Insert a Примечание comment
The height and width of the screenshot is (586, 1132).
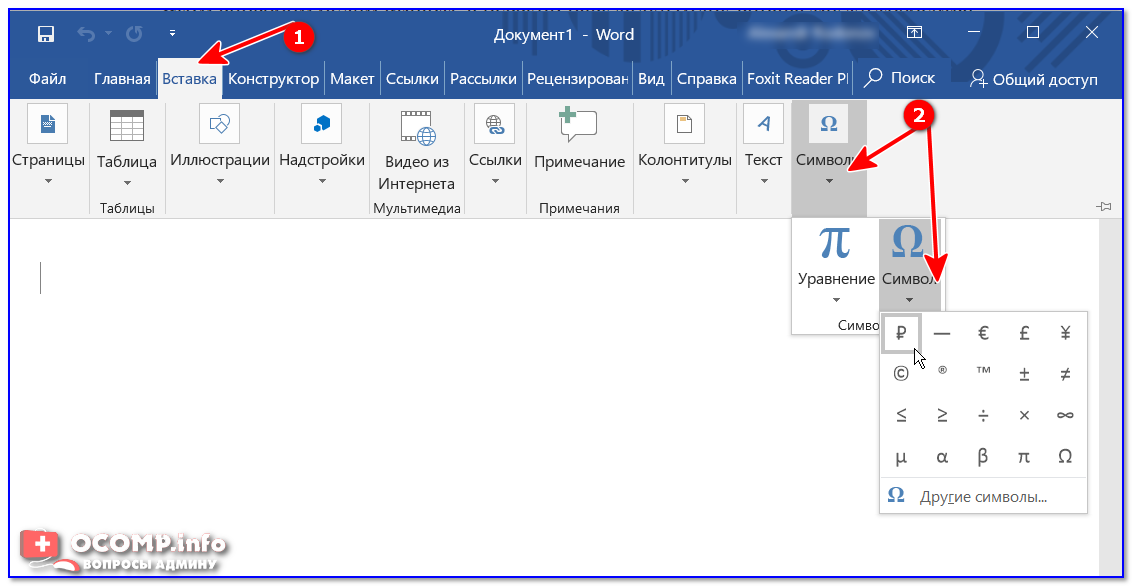point(579,139)
